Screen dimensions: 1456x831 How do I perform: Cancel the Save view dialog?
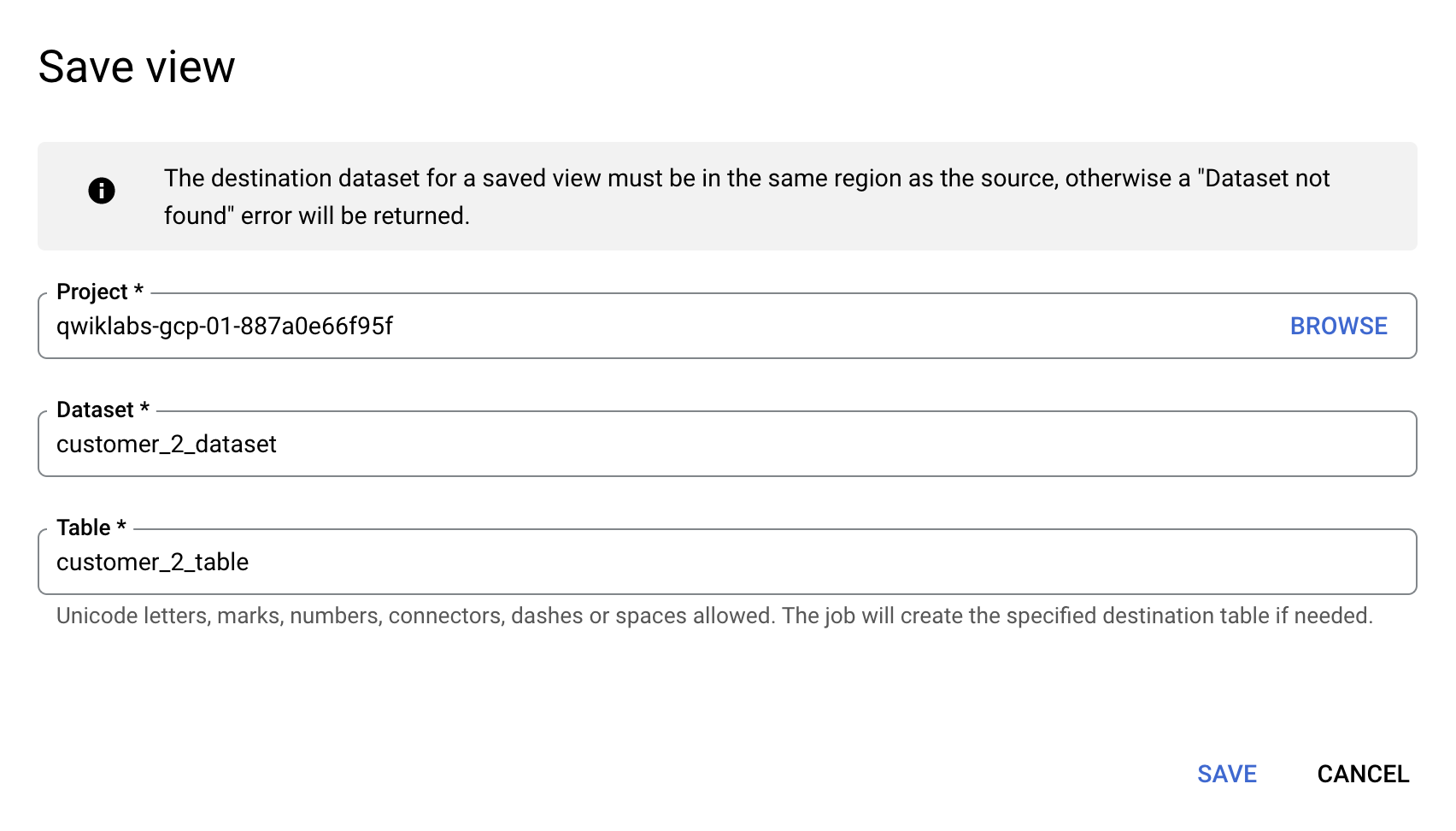pos(1363,774)
